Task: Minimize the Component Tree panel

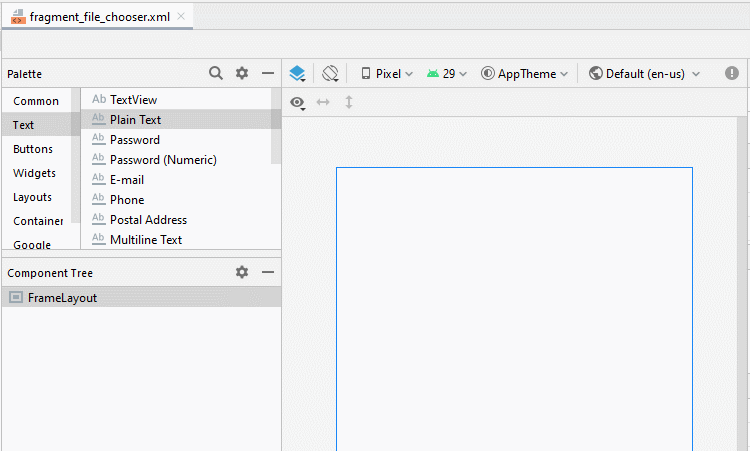Action: click(268, 272)
